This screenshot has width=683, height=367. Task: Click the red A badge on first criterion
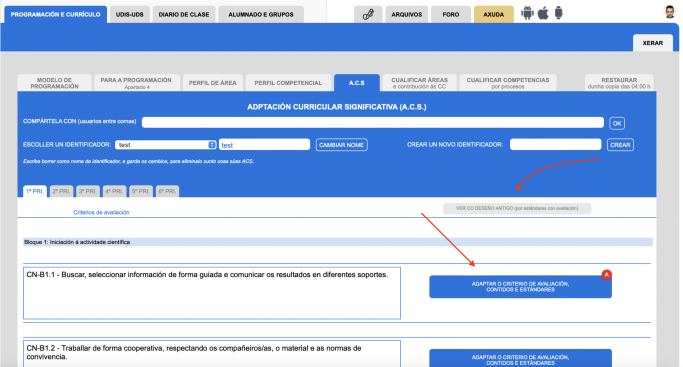pos(606,274)
